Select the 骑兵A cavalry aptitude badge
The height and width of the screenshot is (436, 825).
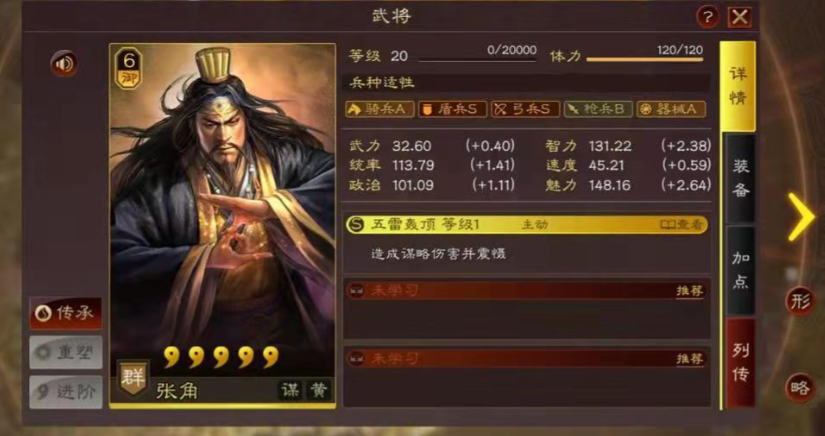[x=379, y=109]
